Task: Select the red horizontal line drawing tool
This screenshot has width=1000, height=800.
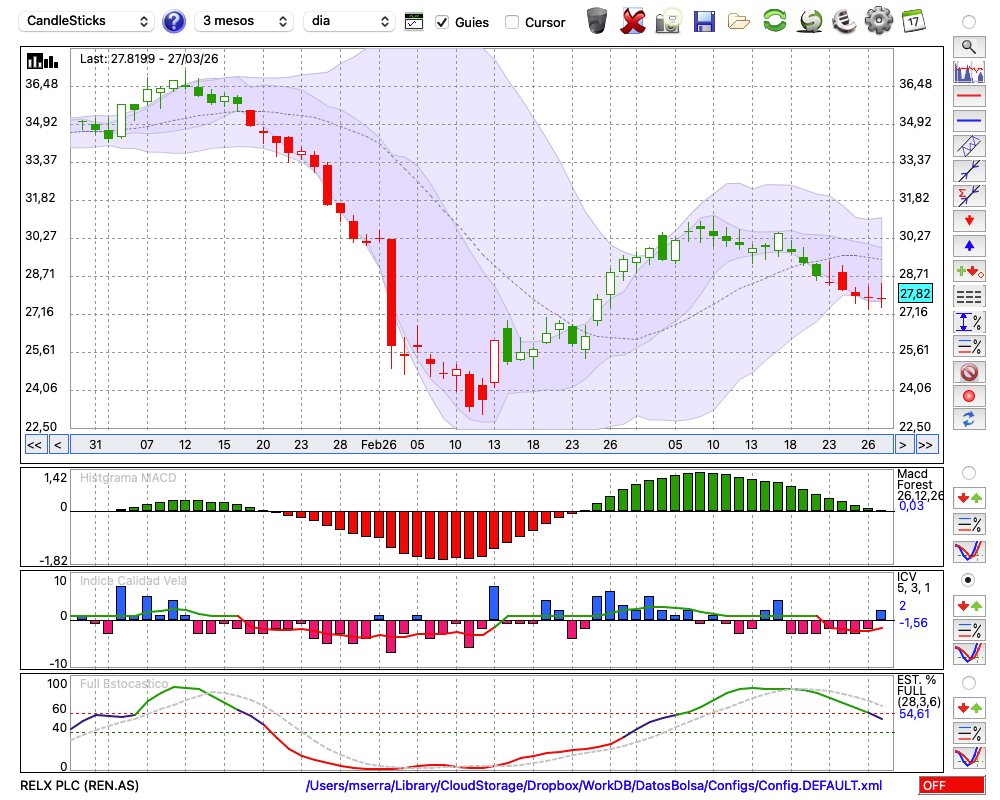Action: tap(968, 97)
